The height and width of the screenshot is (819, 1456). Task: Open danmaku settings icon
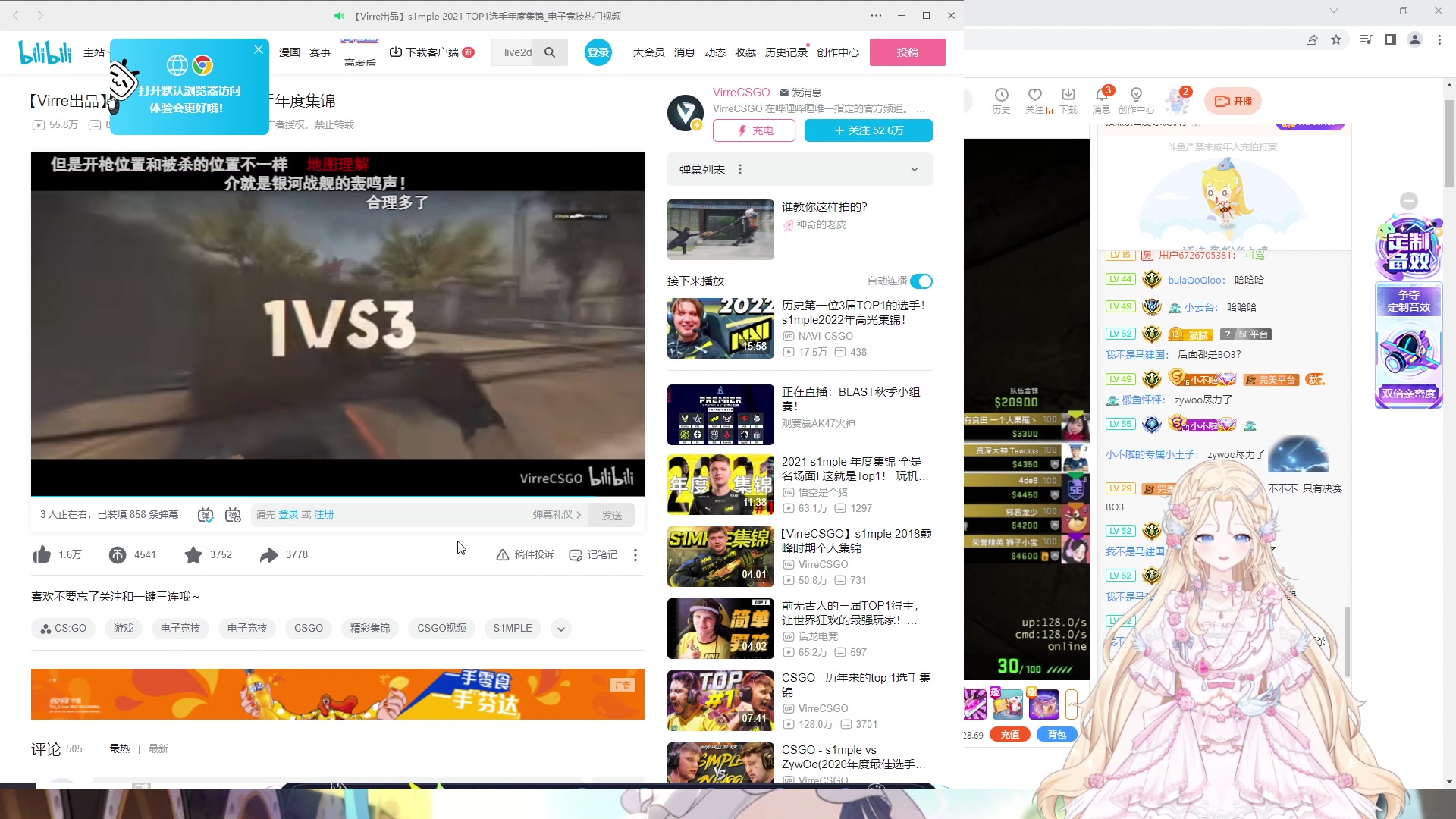tap(233, 515)
